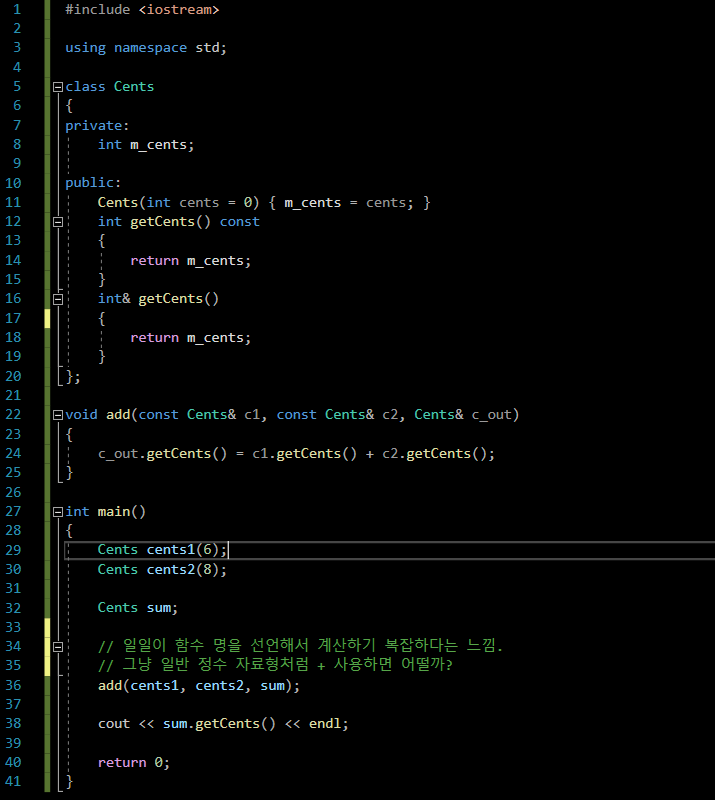This screenshot has width=715, height=800.
Task: Click 'return' keyword on line 14
Action: click(155, 261)
